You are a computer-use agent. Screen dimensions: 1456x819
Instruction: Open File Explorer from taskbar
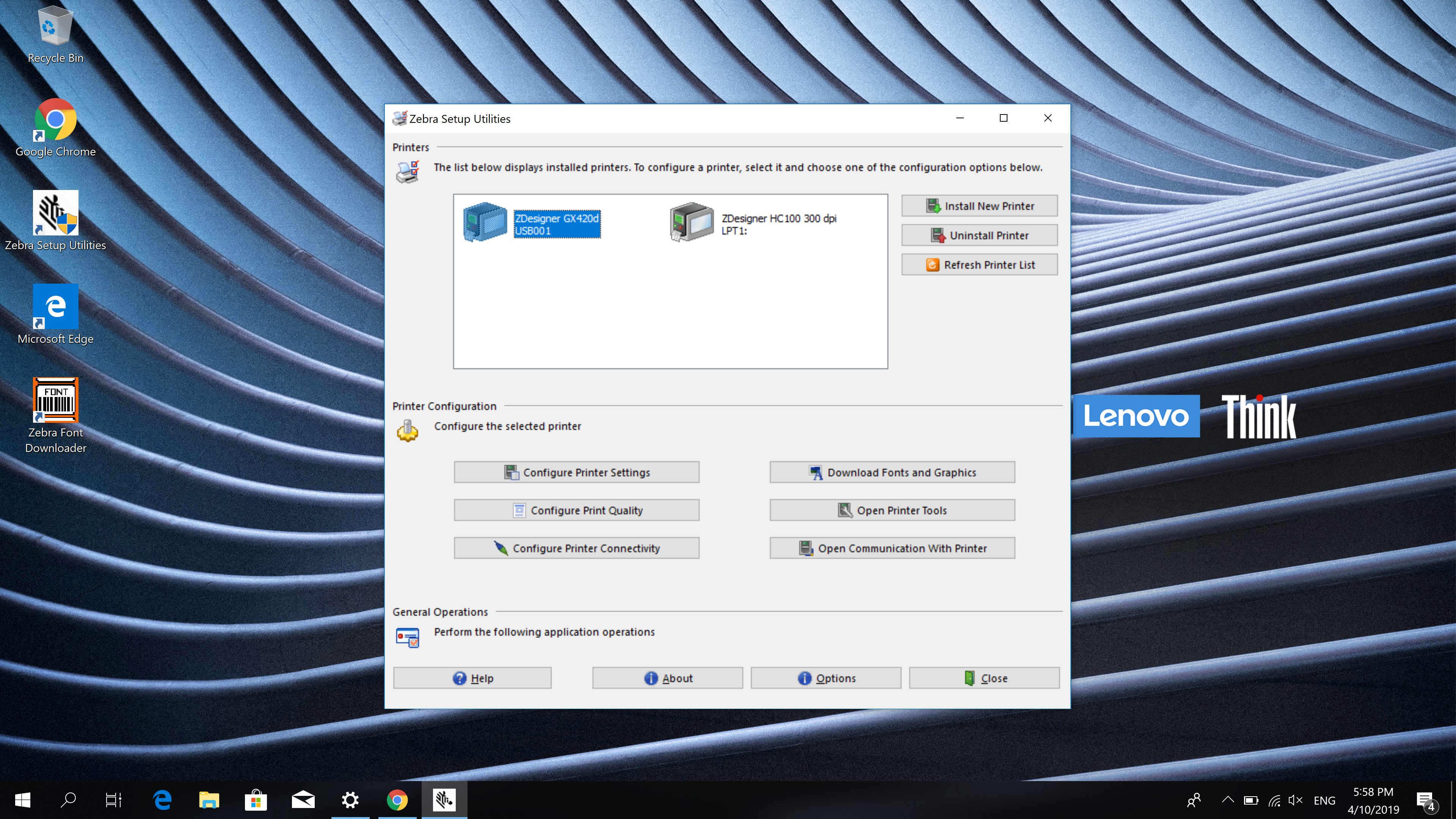[209, 800]
